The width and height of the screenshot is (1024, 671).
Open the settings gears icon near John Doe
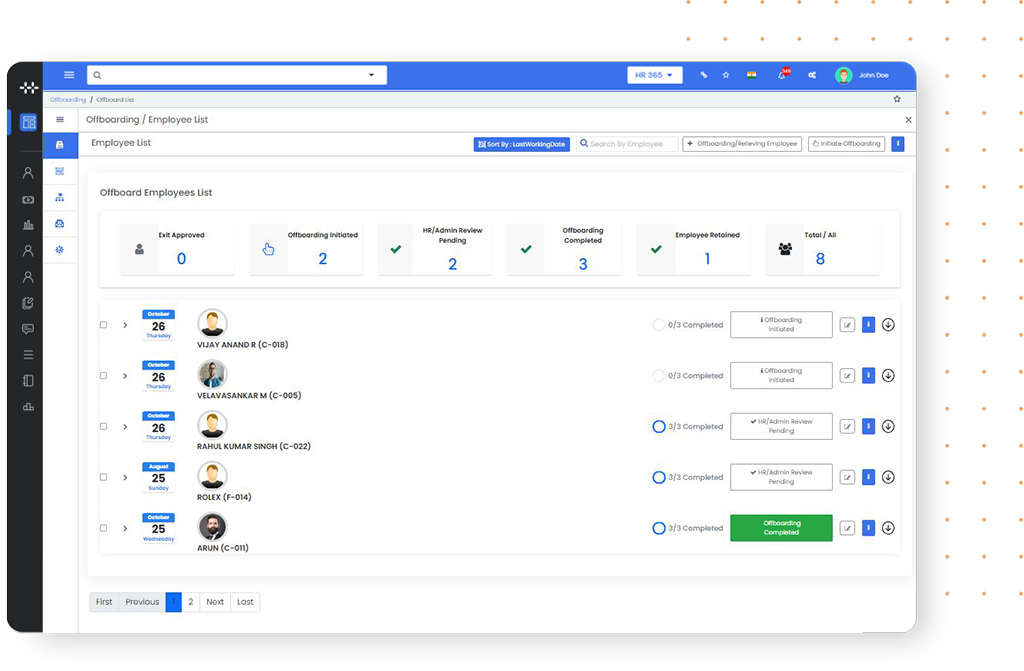tap(811, 75)
